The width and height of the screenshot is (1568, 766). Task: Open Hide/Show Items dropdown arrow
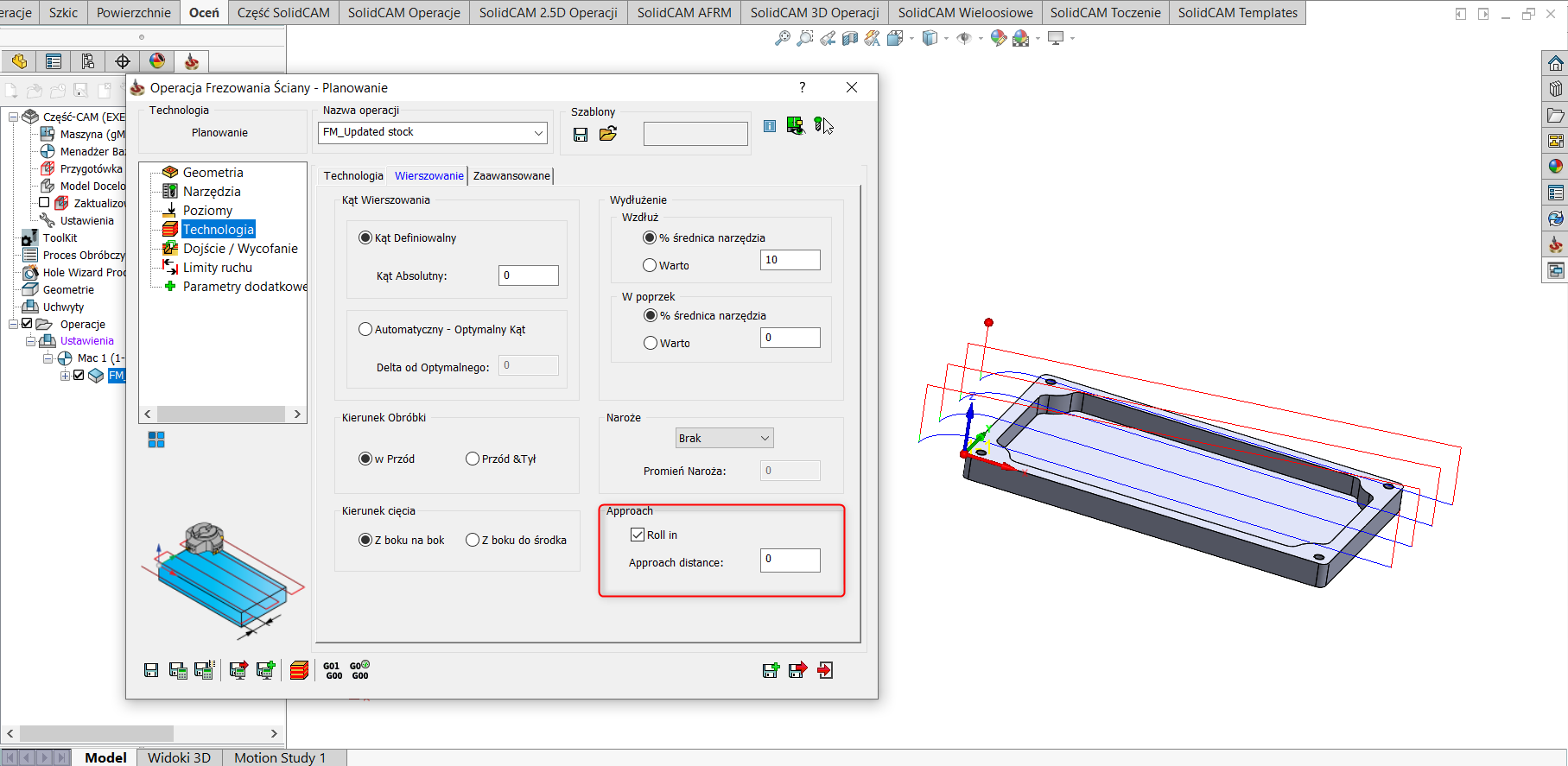pos(981,38)
